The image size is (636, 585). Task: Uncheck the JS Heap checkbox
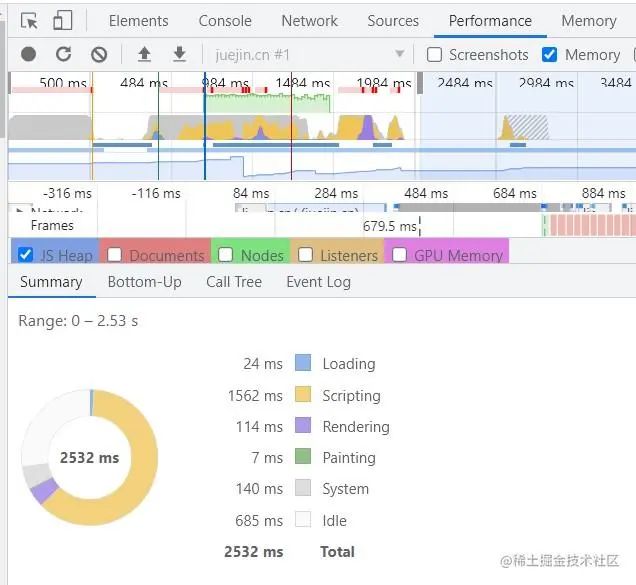[26, 255]
